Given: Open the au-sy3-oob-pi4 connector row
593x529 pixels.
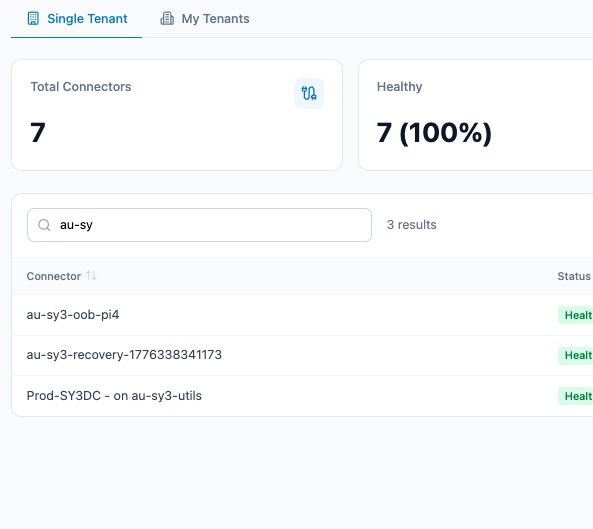Looking at the screenshot, I should tap(302, 315).
